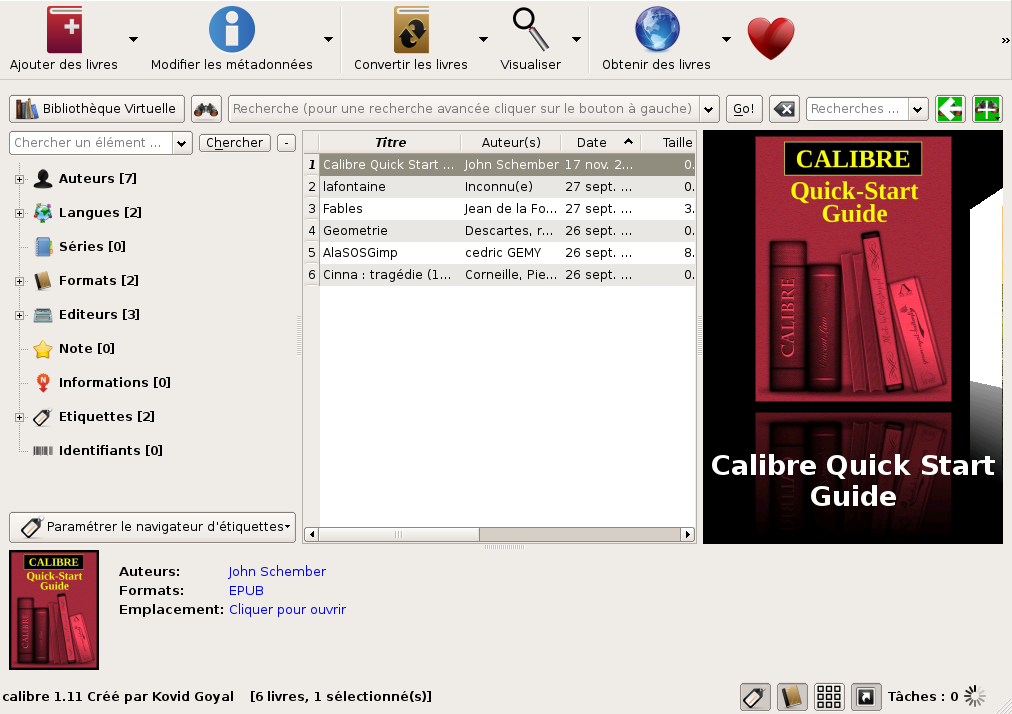This screenshot has width=1012, height=714.
Task: Click the Chercher button
Action: [234, 143]
